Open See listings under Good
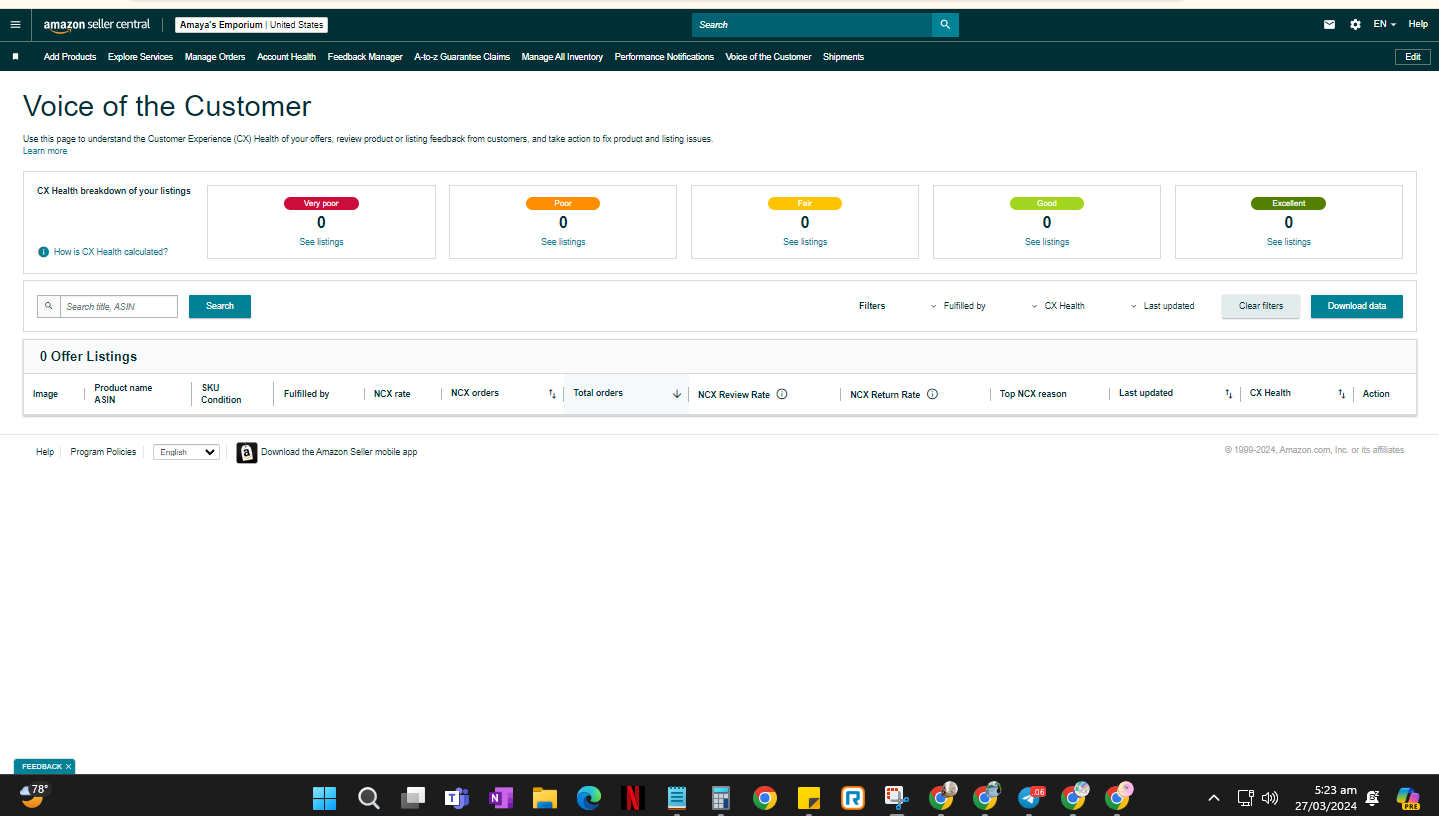Viewport: 1439px width, 816px height. point(1047,242)
